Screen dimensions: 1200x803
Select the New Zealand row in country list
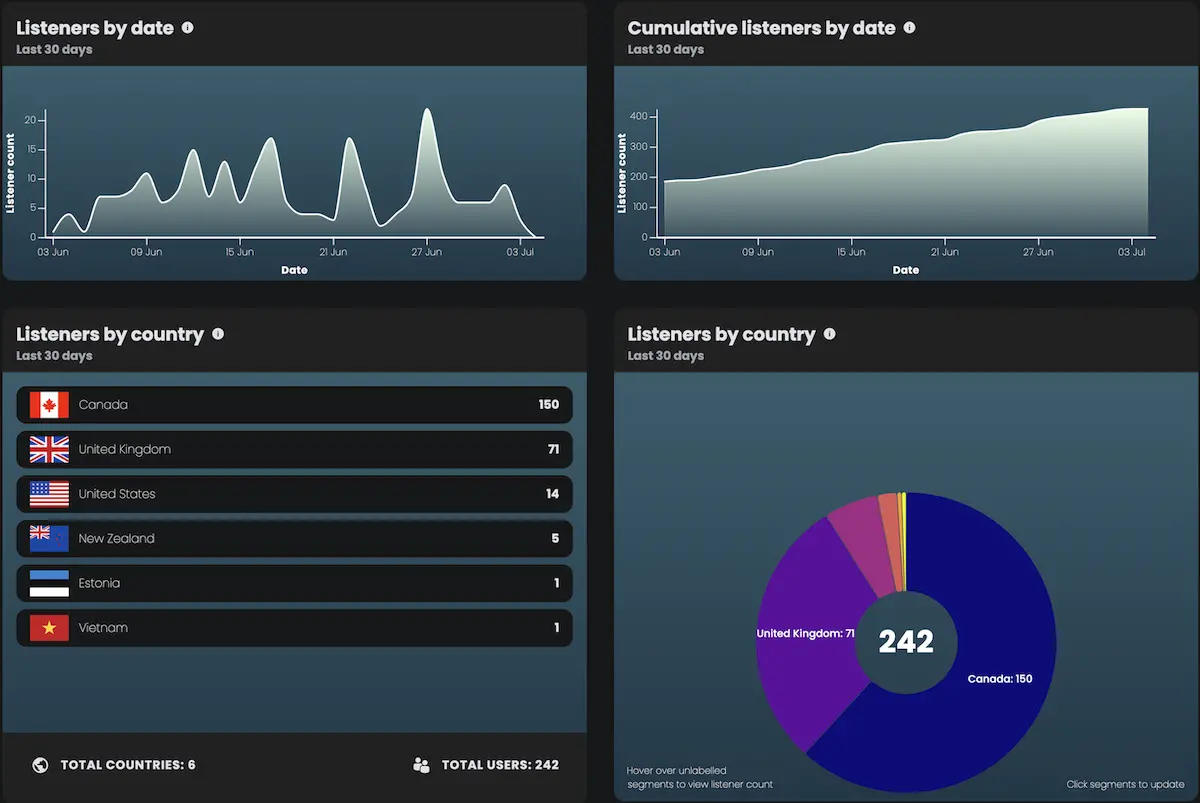295,538
